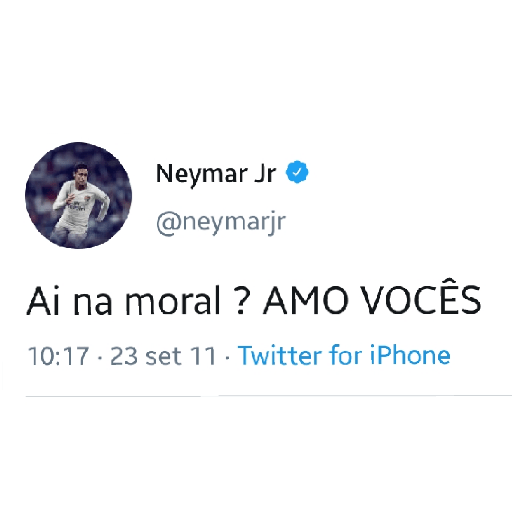Click the dot separator before Twitter for iPhone
This screenshot has width=512, height=512.
coord(227,359)
